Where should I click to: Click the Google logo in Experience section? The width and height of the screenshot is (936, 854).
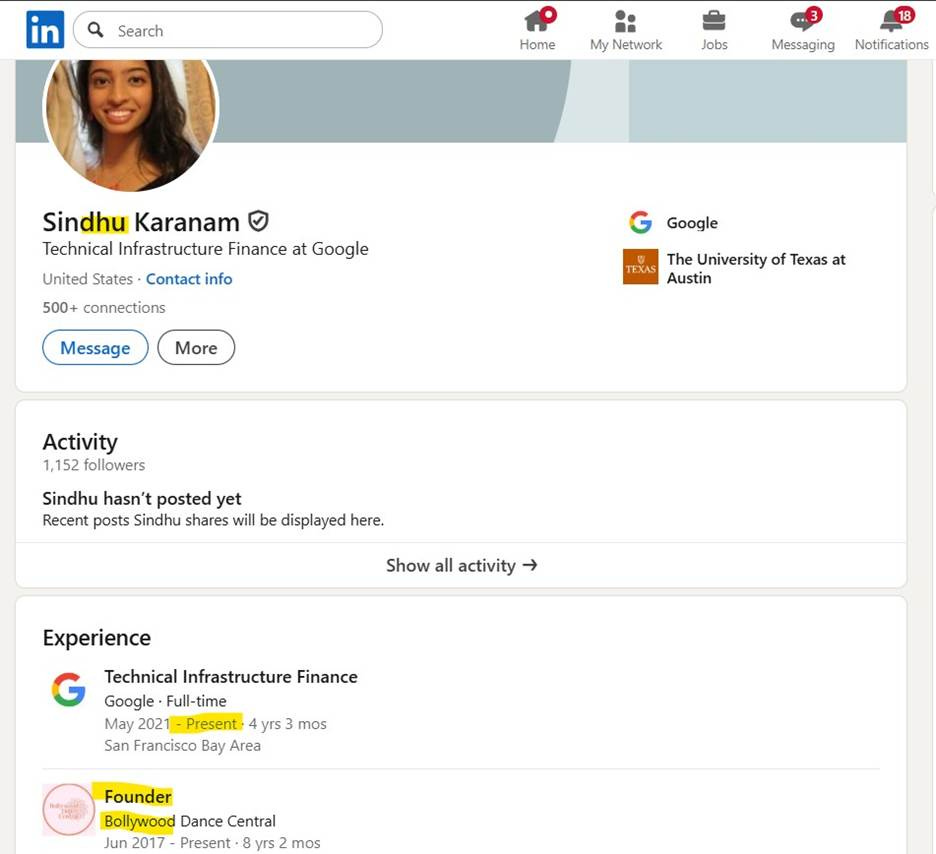click(69, 689)
